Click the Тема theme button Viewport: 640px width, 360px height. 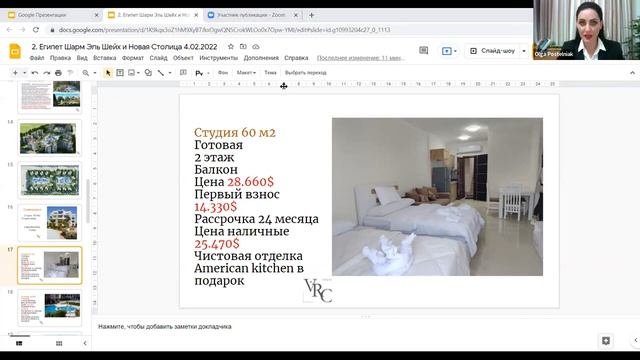[x=270, y=73]
